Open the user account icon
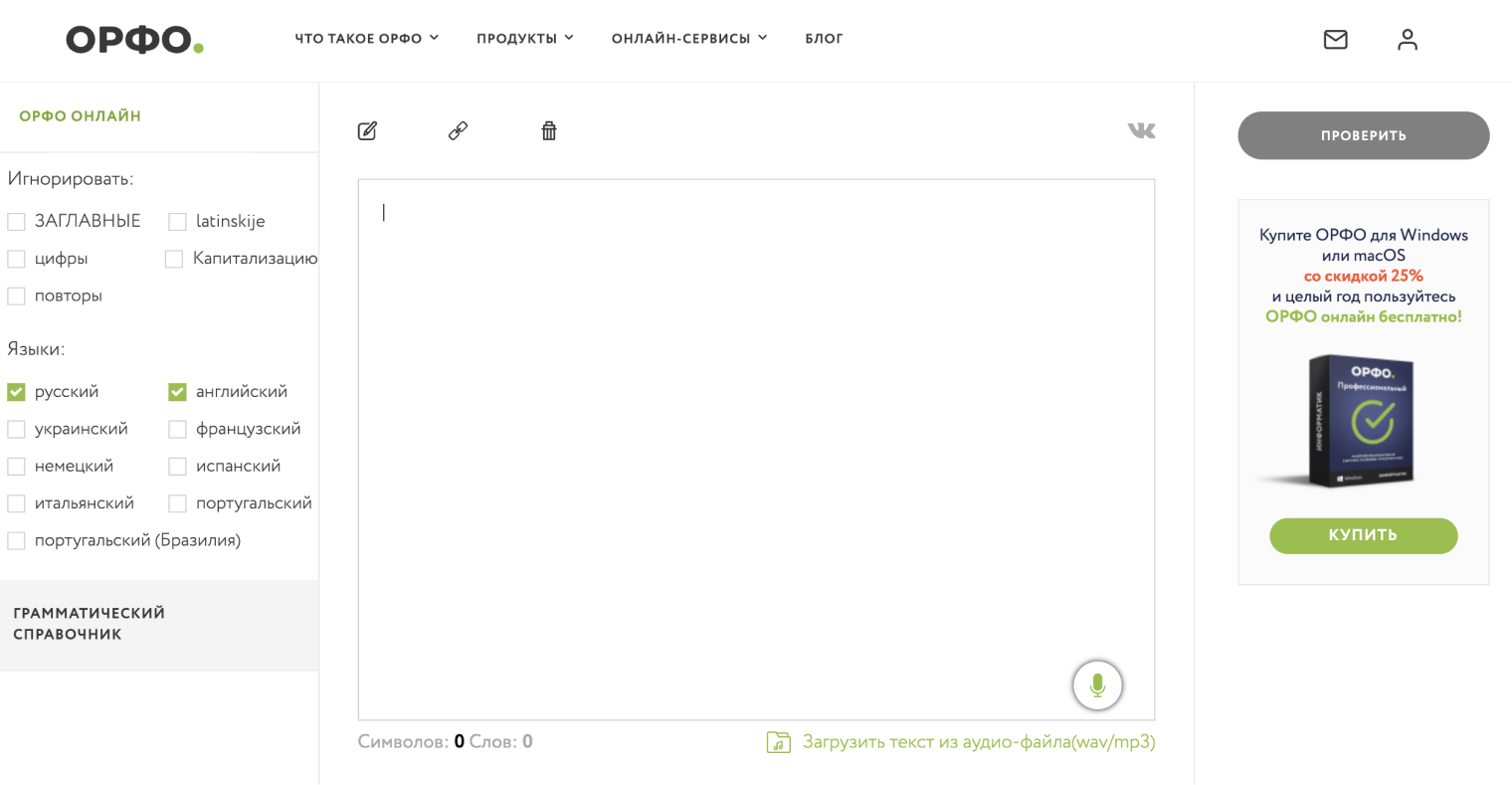Image resolution: width=1512 pixels, height=785 pixels. pos(1407,40)
